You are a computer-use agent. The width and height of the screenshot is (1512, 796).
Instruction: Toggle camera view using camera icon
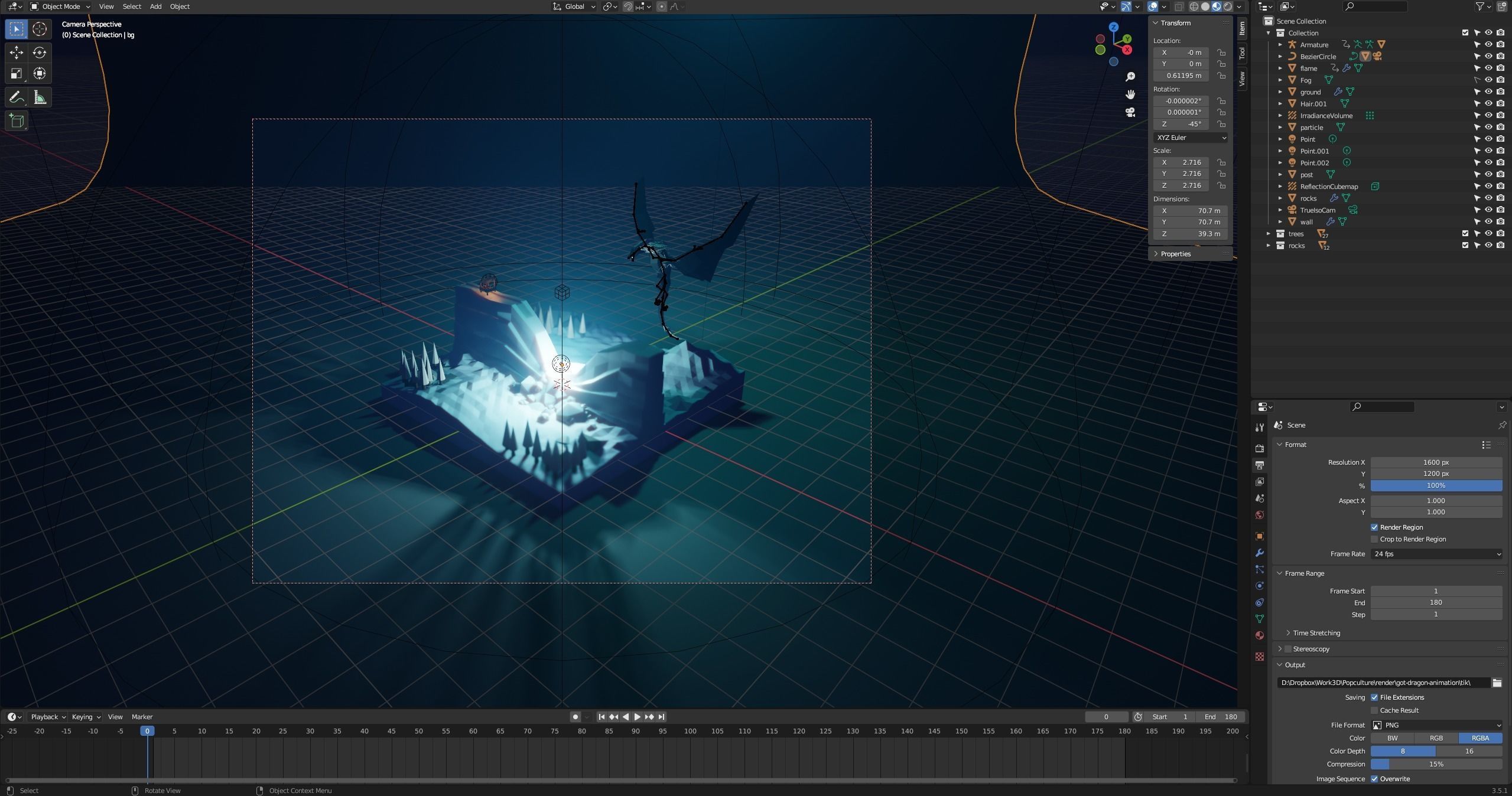[1130, 112]
